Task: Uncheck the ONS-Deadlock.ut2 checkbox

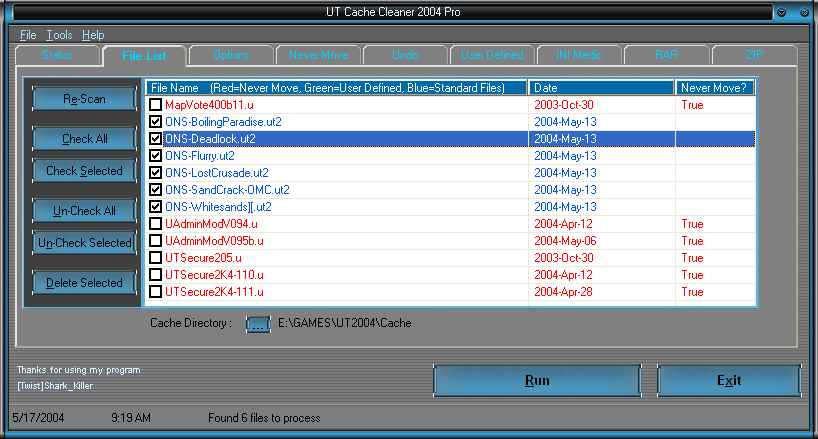Action: pos(155,139)
